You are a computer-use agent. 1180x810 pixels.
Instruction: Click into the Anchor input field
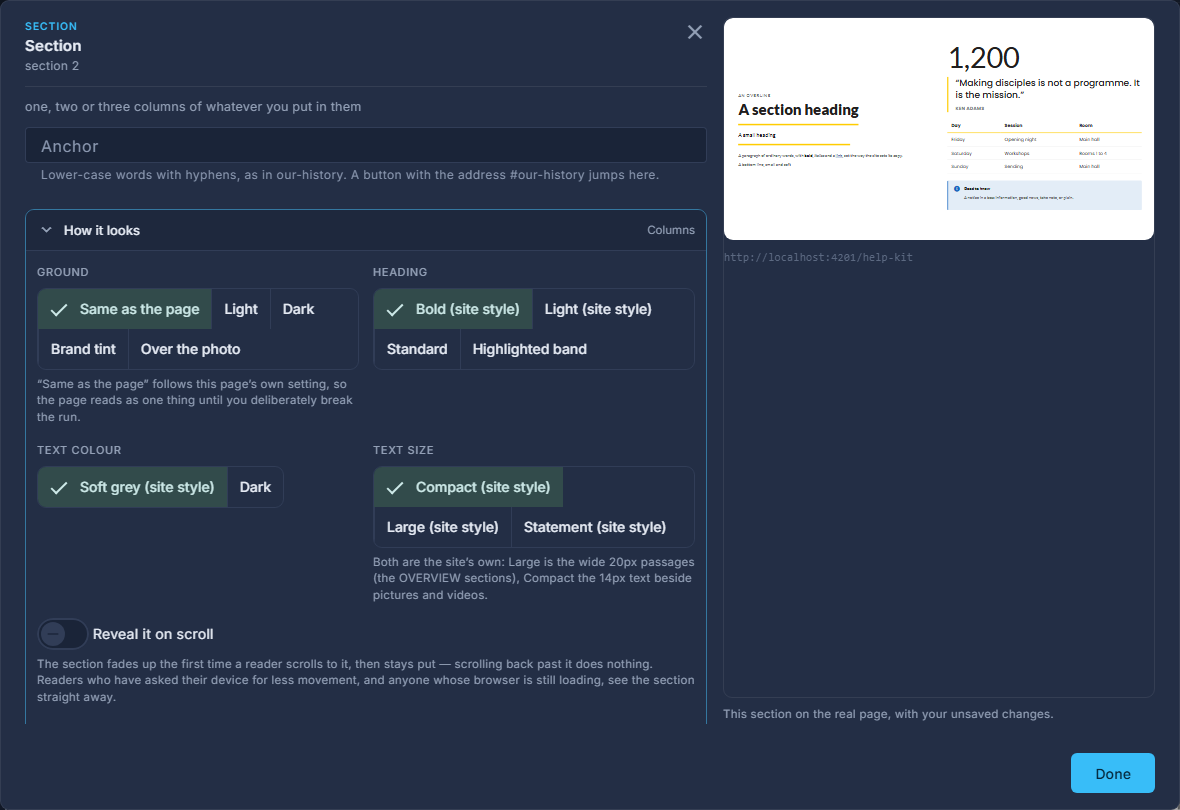[x=366, y=145]
